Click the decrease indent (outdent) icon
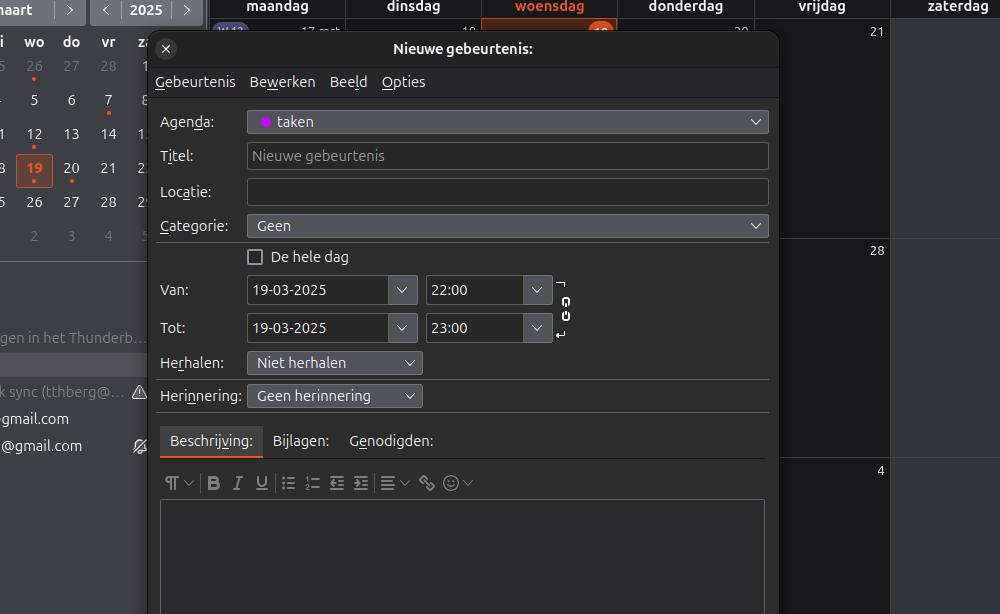1000x614 pixels. click(x=337, y=483)
